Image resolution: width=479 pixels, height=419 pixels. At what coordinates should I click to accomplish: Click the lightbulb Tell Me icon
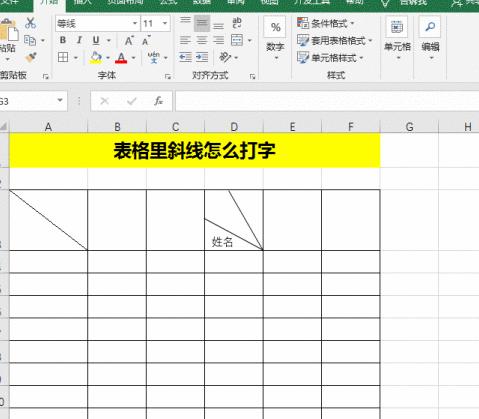[386, 3]
